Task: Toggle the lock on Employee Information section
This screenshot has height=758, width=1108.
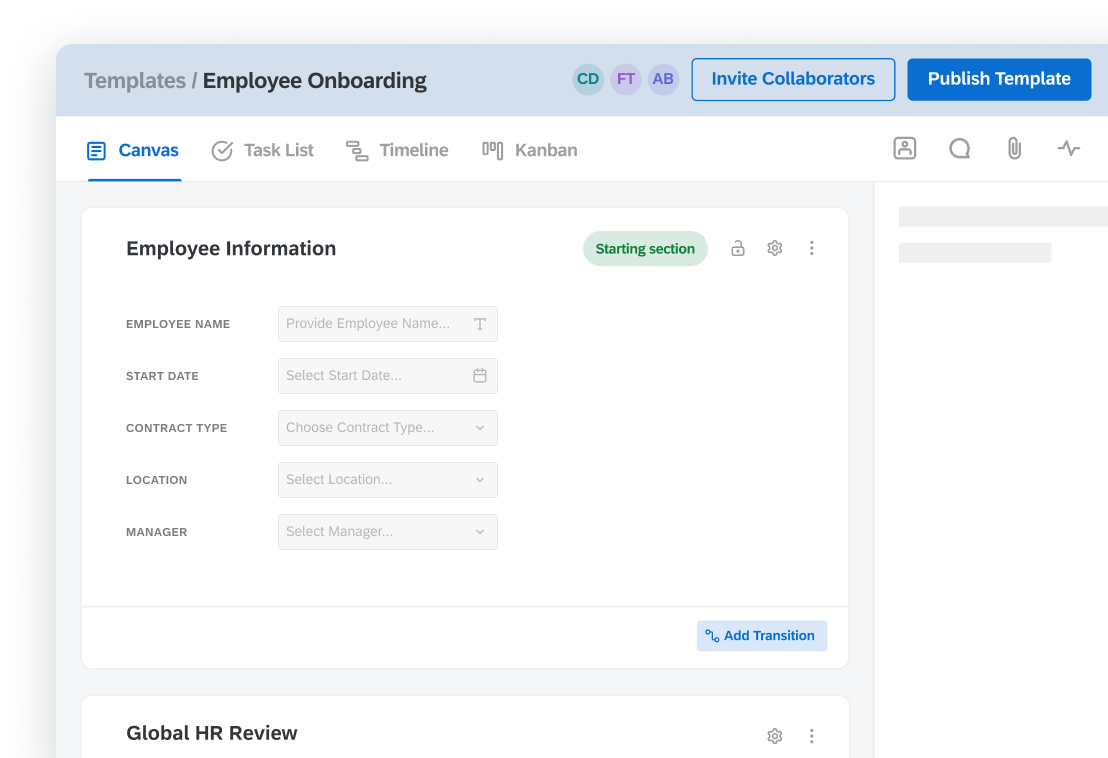Action: point(738,248)
